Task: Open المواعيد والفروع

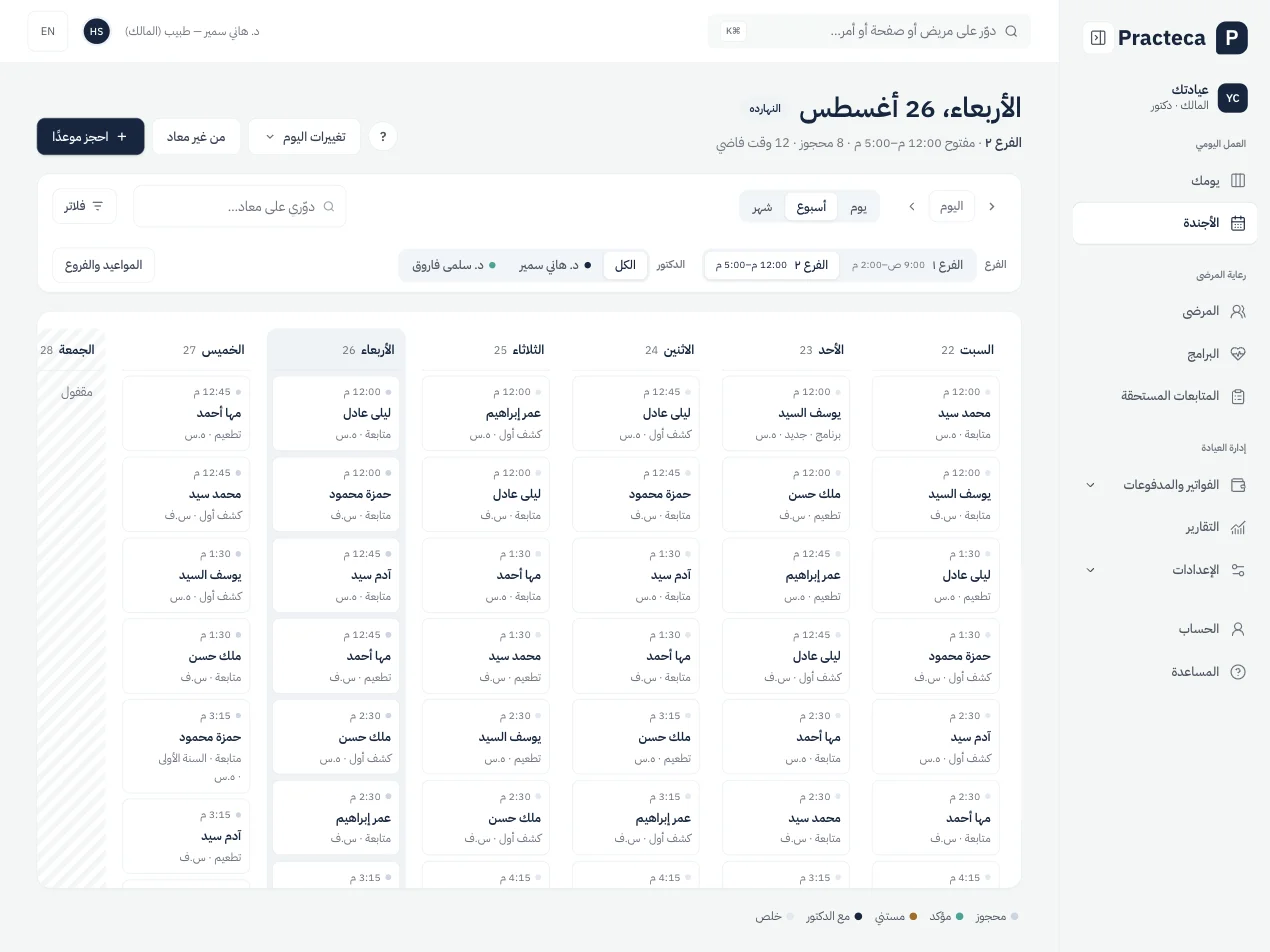Action: tap(104, 265)
